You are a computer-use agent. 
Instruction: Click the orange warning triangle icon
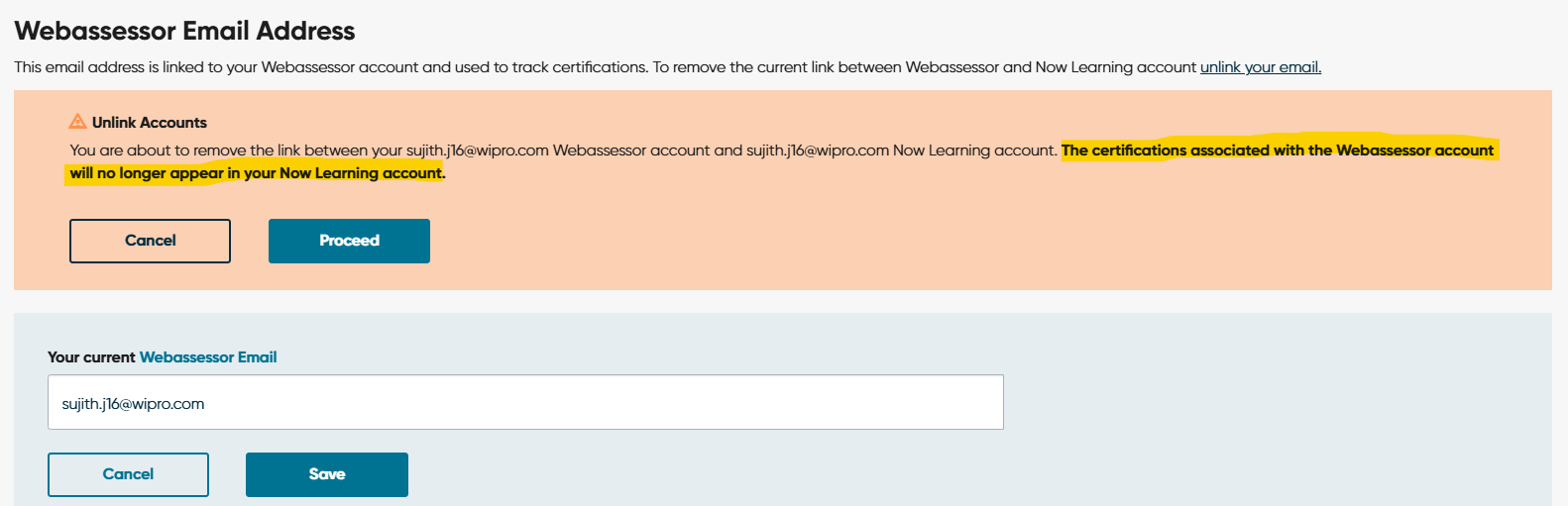pyautogui.click(x=77, y=122)
